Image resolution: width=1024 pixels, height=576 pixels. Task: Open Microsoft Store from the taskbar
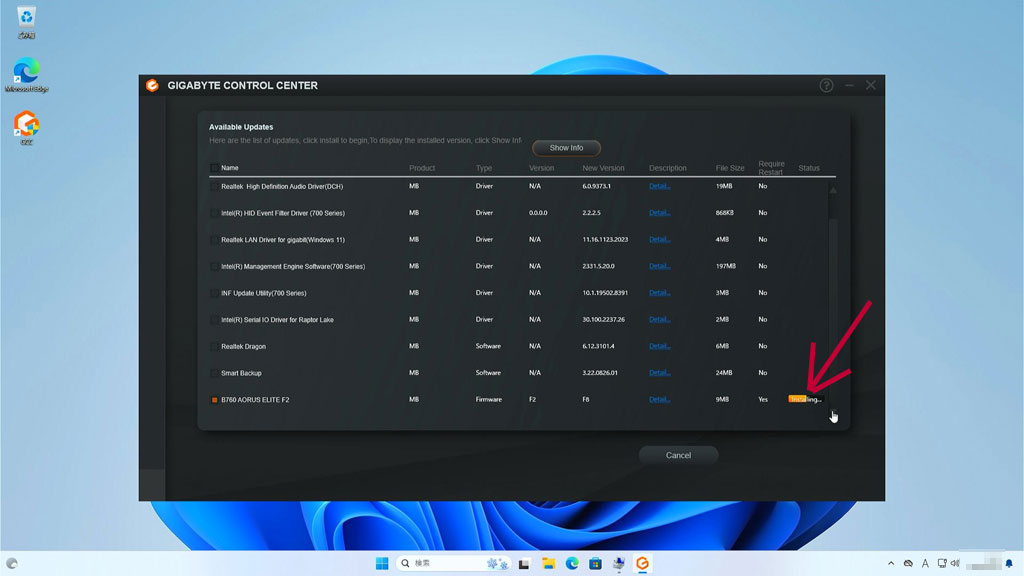(595, 563)
